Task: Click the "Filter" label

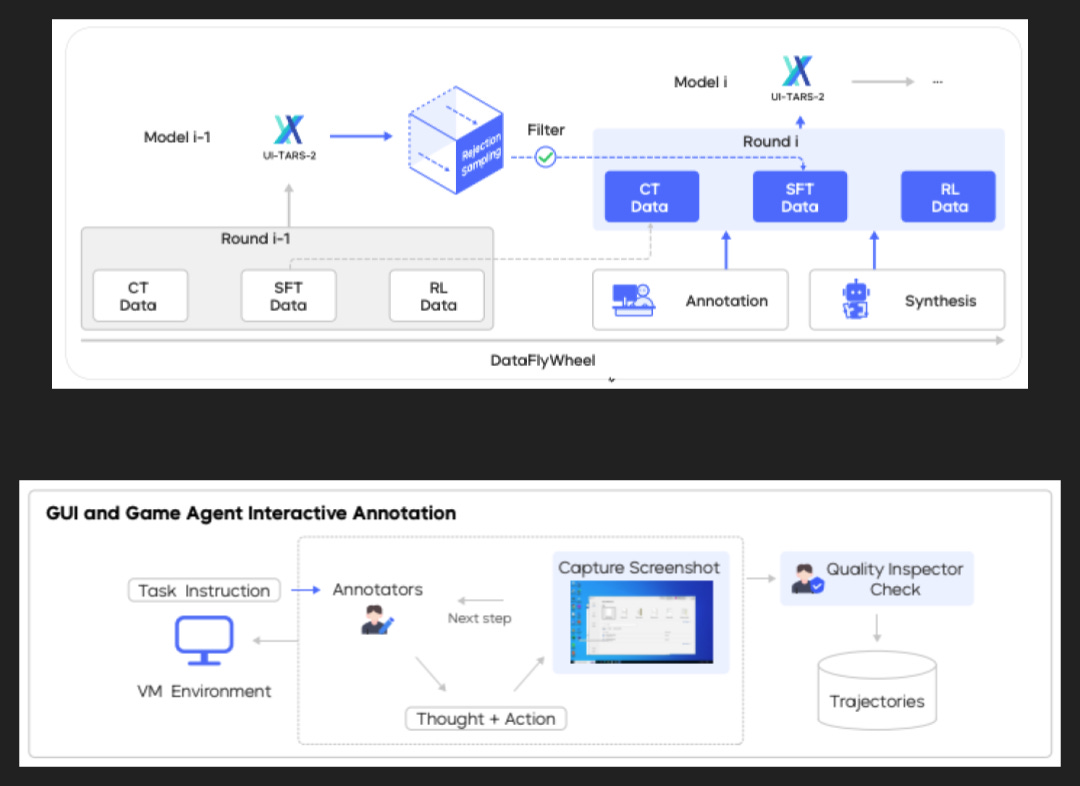Action: pos(546,130)
